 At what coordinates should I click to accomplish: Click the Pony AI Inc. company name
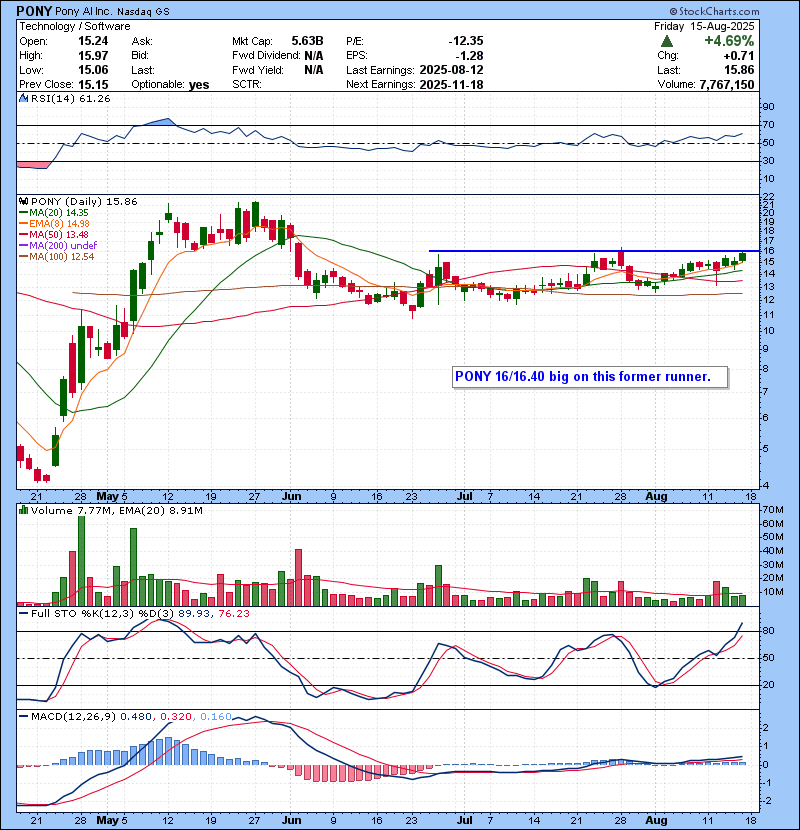click(x=84, y=11)
